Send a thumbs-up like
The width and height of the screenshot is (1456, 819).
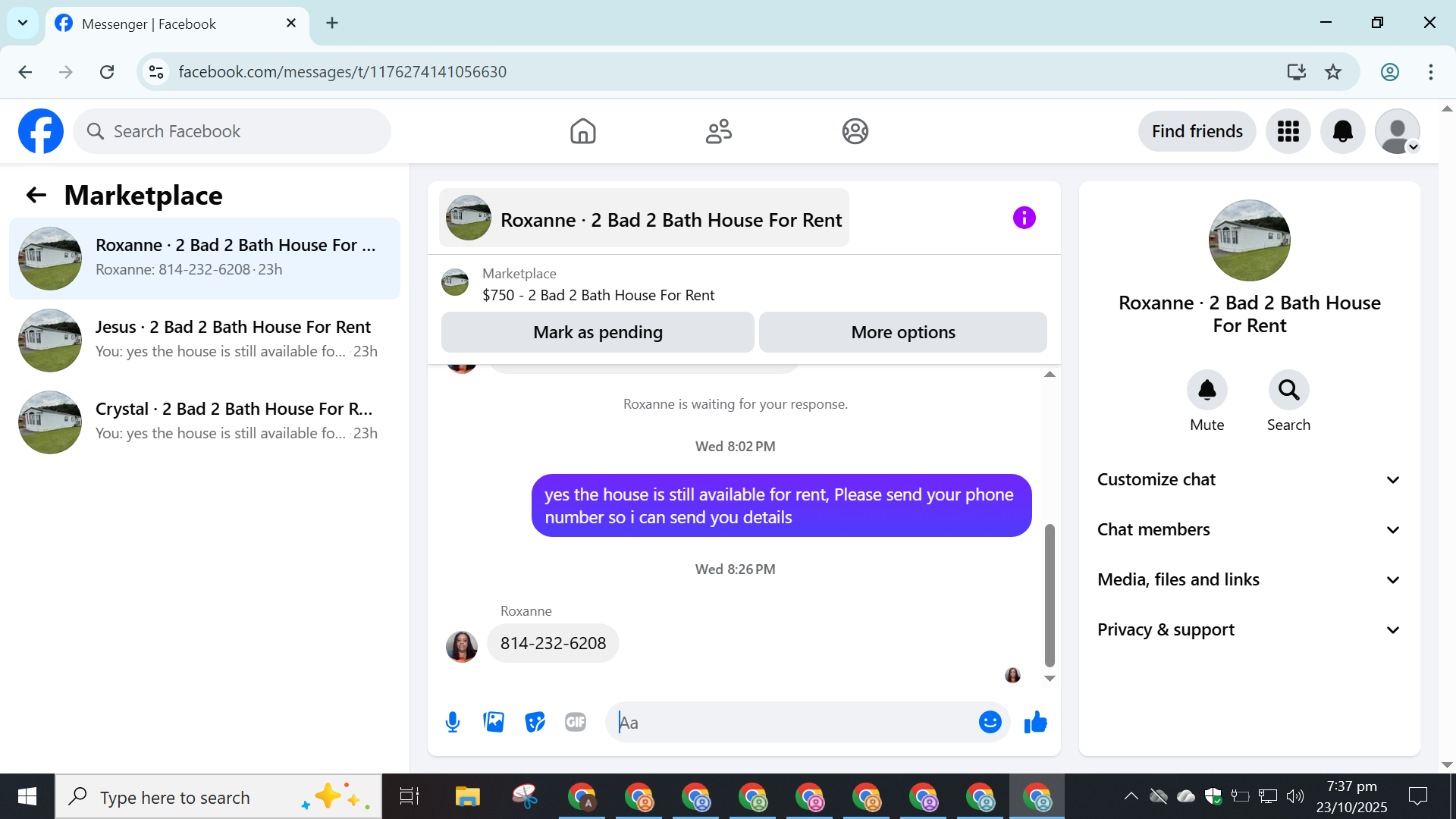click(x=1035, y=722)
